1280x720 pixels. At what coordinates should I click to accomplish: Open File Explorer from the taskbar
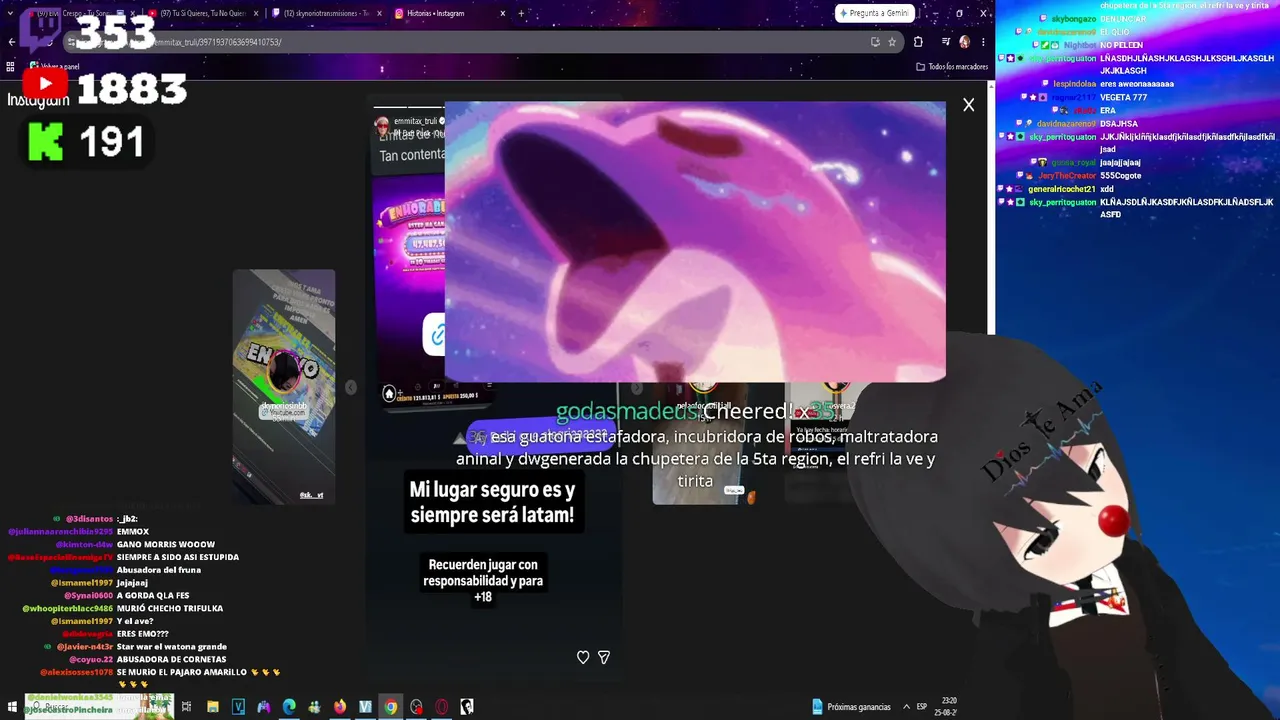click(x=213, y=707)
